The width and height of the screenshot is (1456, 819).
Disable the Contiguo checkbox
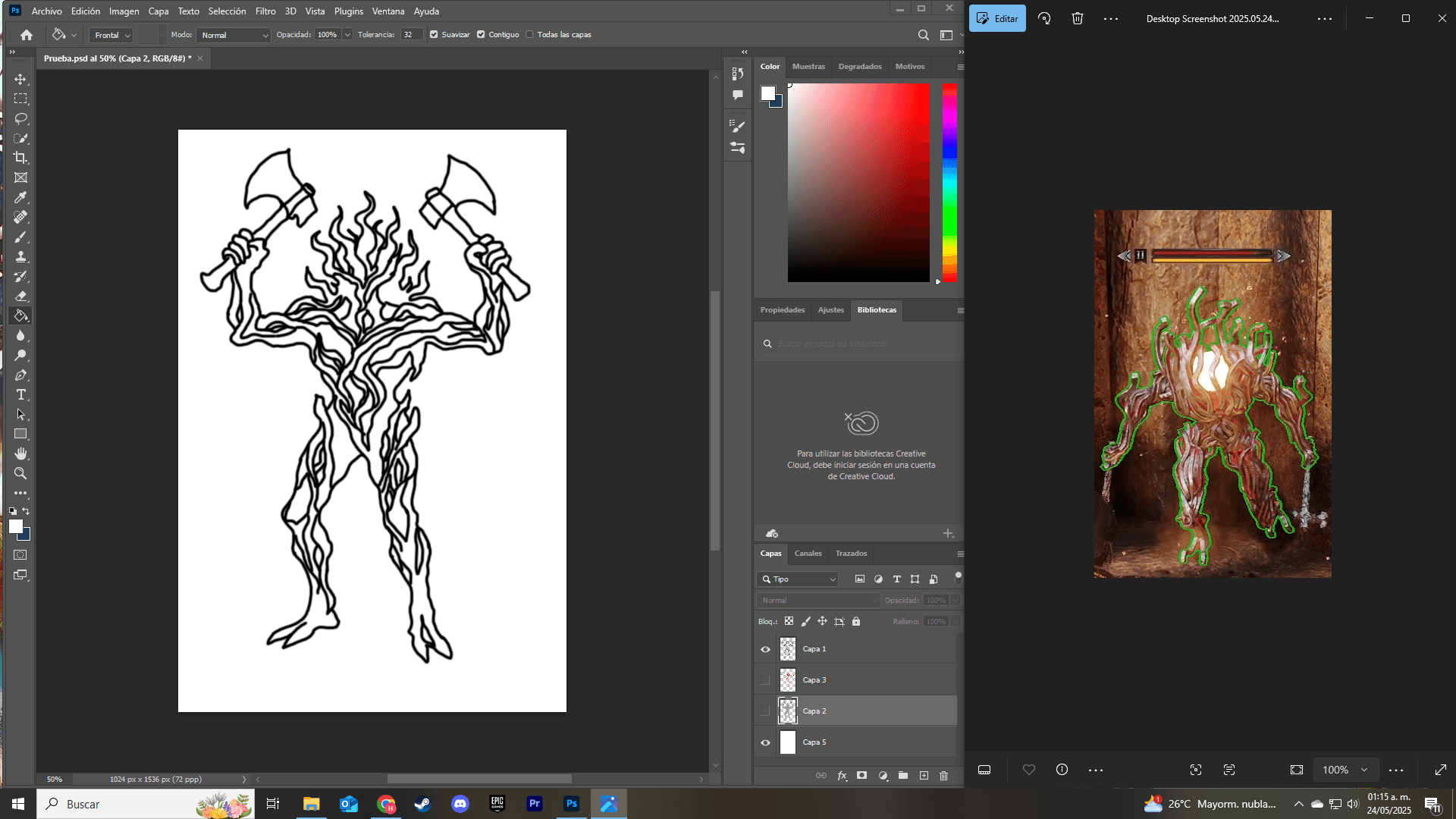(481, 35)
